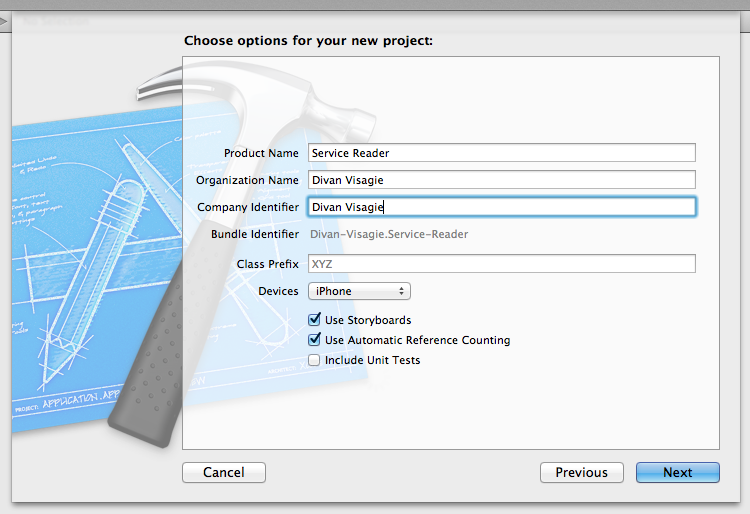Click the 'Choose options for your new project' heading
The width and height of the screenshot is (750, 514).
click(x=309, y=41)
